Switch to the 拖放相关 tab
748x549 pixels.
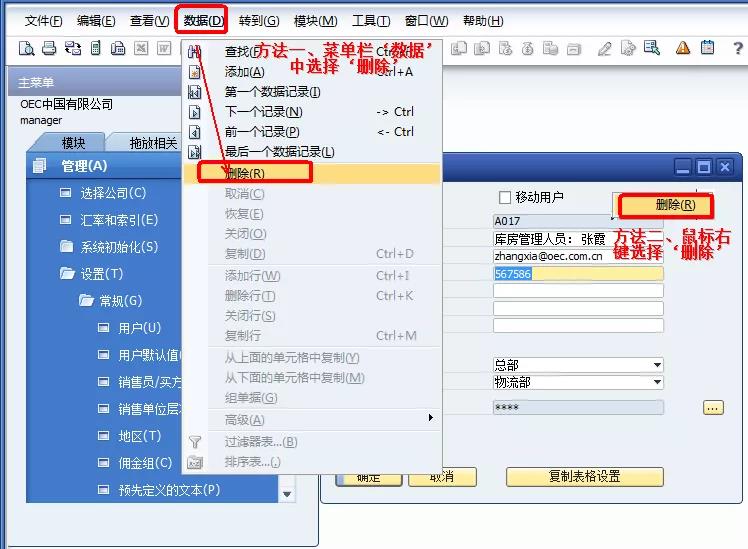153,143
